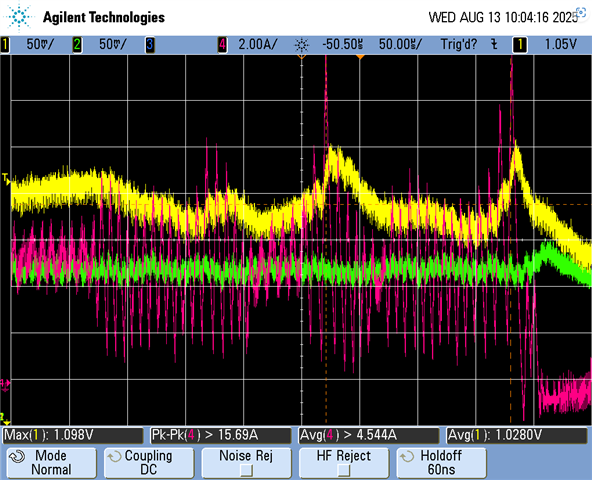The image size is (592, 480).
Task: Click the Pk-Pk(4) > 15.69A measurement
Action: (221, 435)
